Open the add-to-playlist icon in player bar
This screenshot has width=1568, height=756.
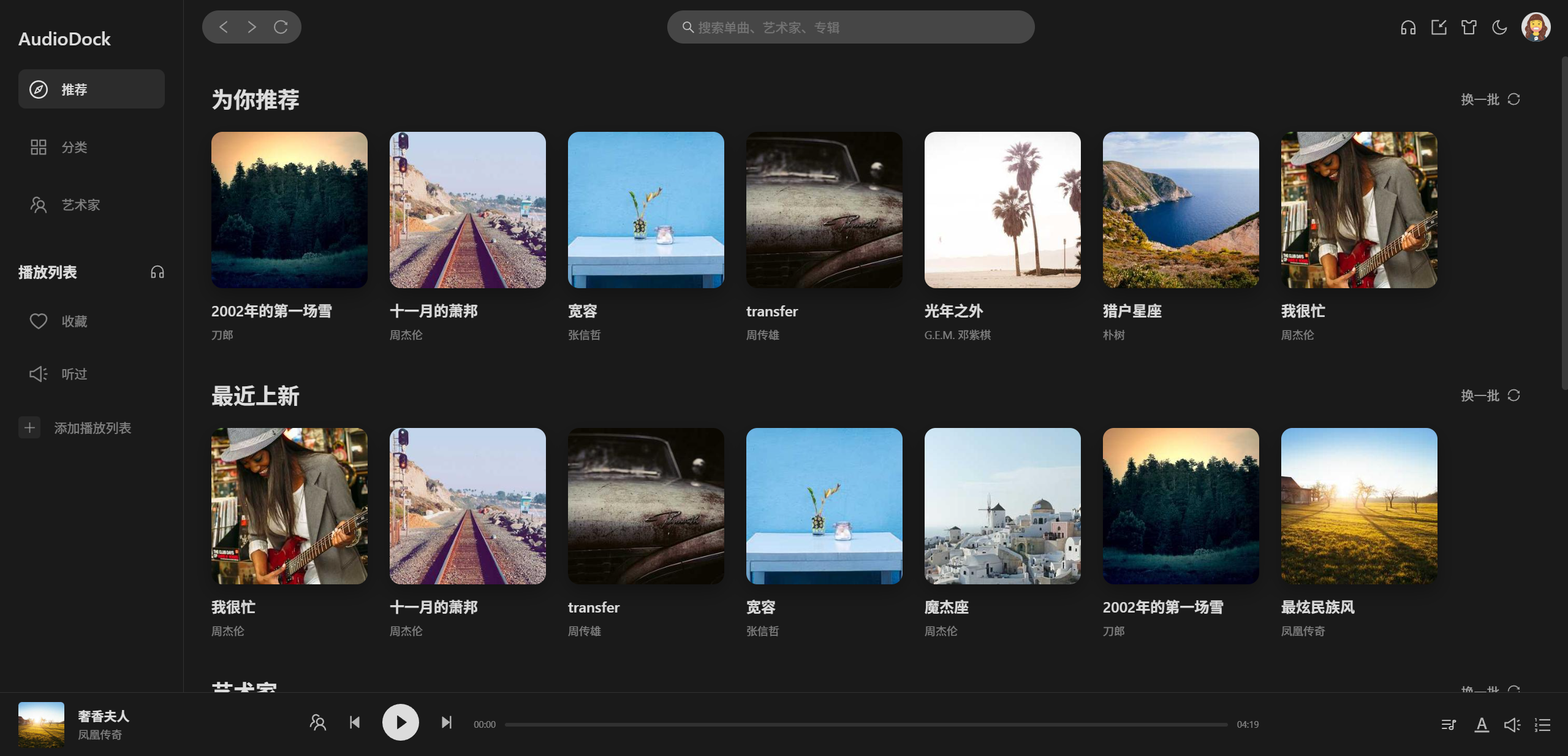click(1449, 725)
